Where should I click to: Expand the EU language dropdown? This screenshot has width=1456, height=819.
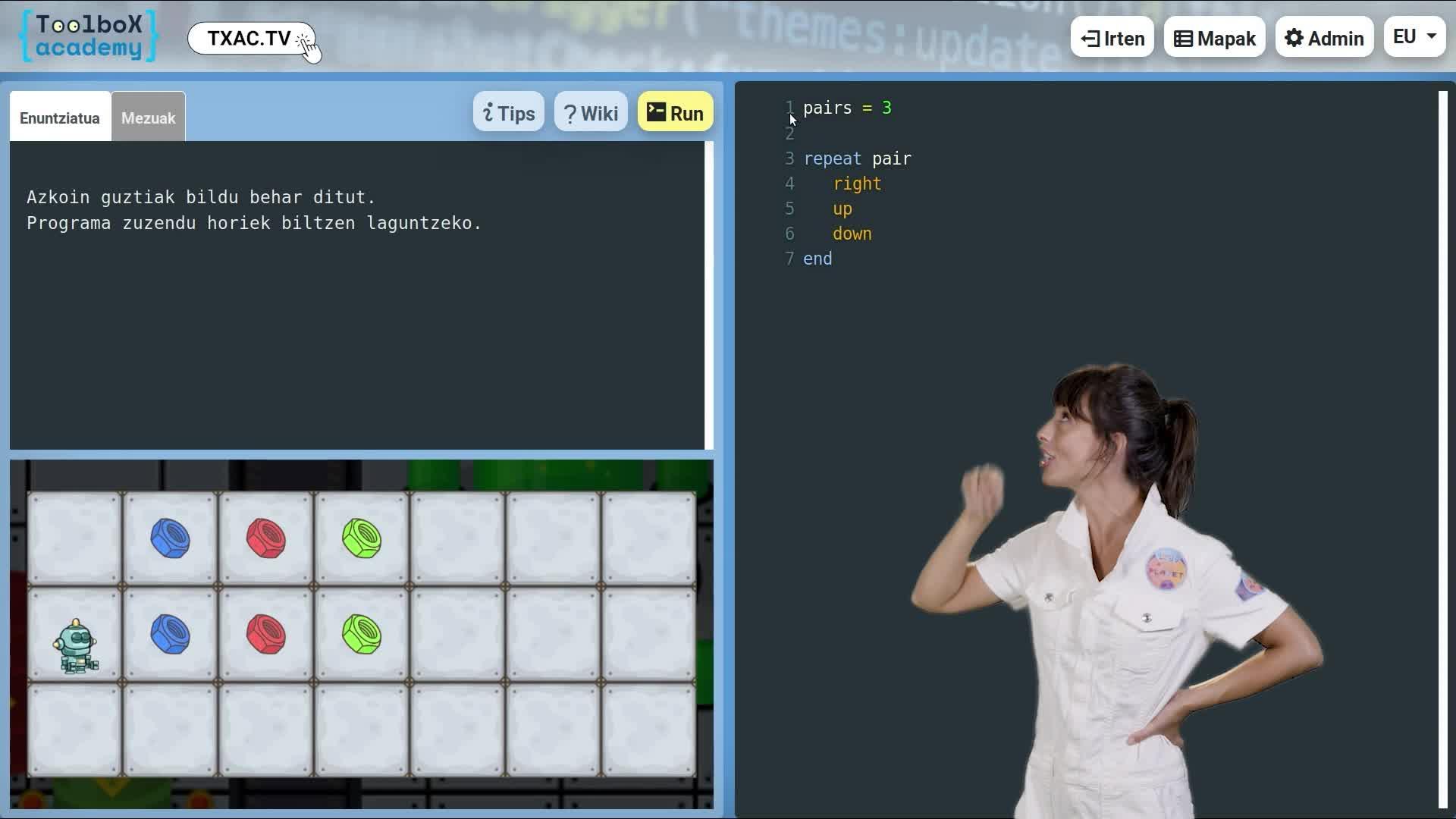pos(1415,37)
